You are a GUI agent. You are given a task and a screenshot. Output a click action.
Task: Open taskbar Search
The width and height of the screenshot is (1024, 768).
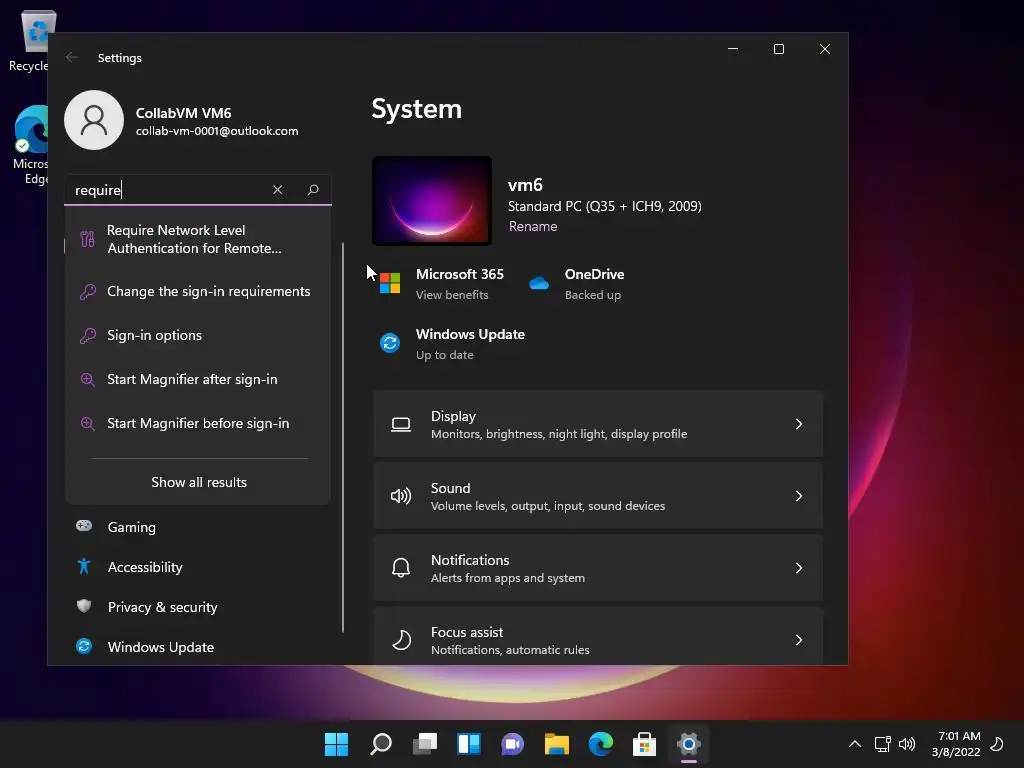tap(381, 744)
